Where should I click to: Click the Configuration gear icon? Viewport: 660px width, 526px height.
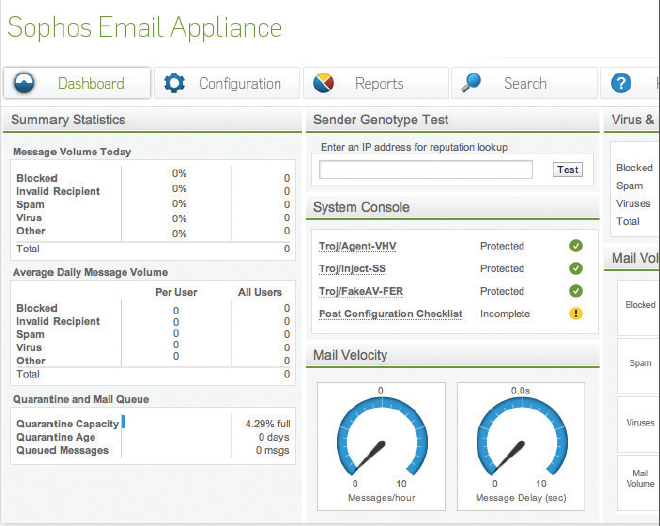pos(174,83)
